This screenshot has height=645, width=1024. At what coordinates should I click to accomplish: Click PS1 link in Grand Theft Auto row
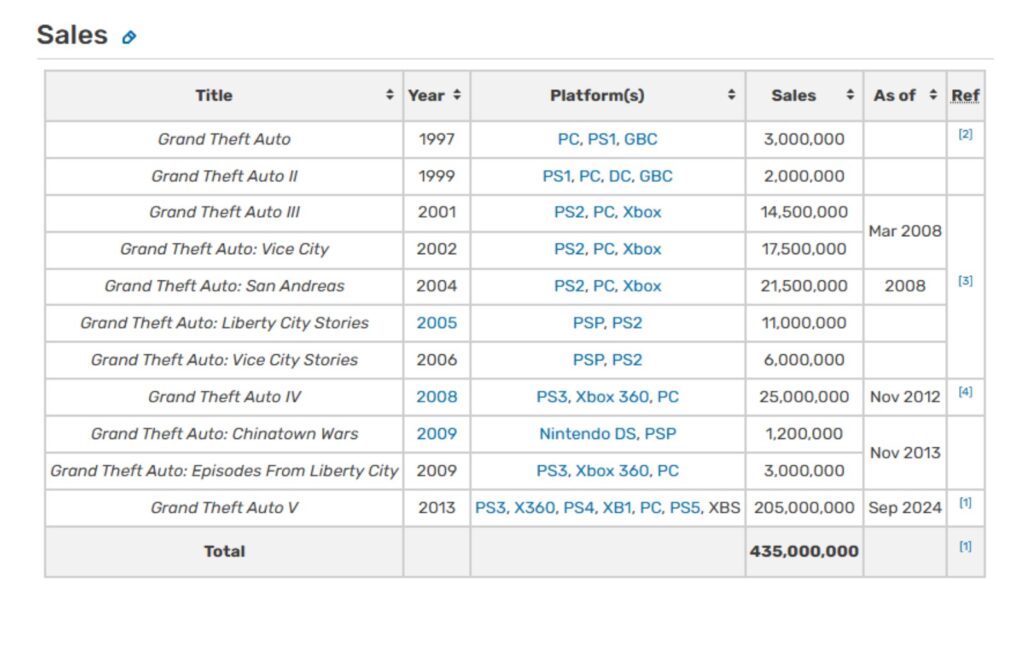(602, 139)
